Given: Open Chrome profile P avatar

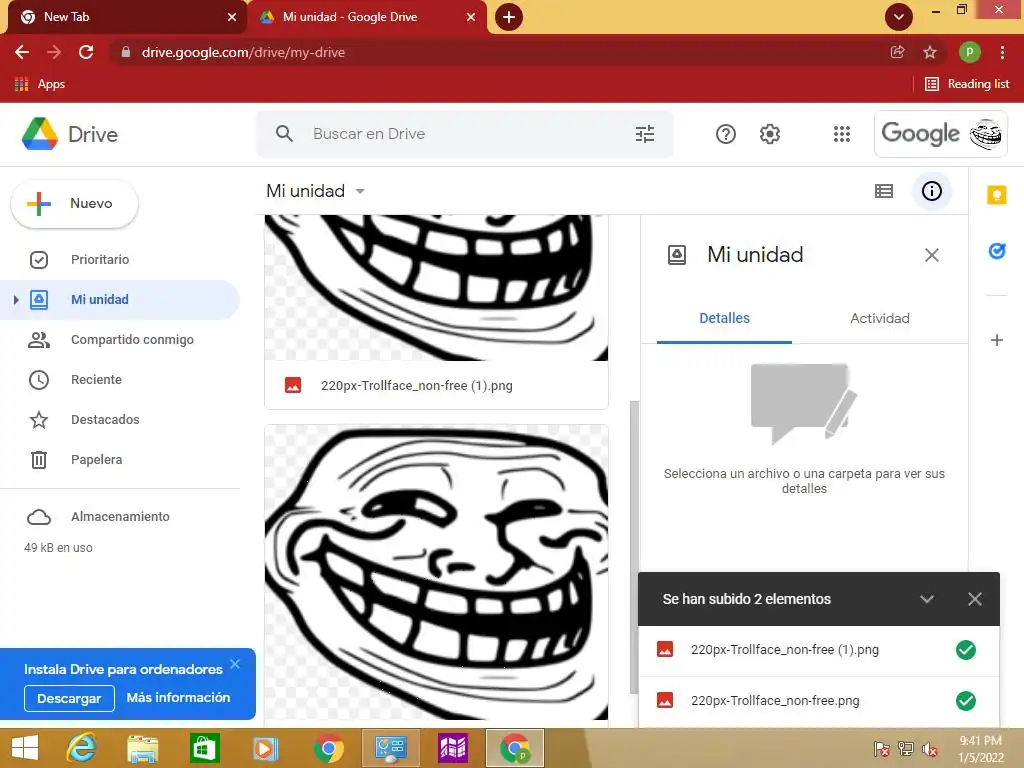Looking at the screenshot, I should [969, 52].
